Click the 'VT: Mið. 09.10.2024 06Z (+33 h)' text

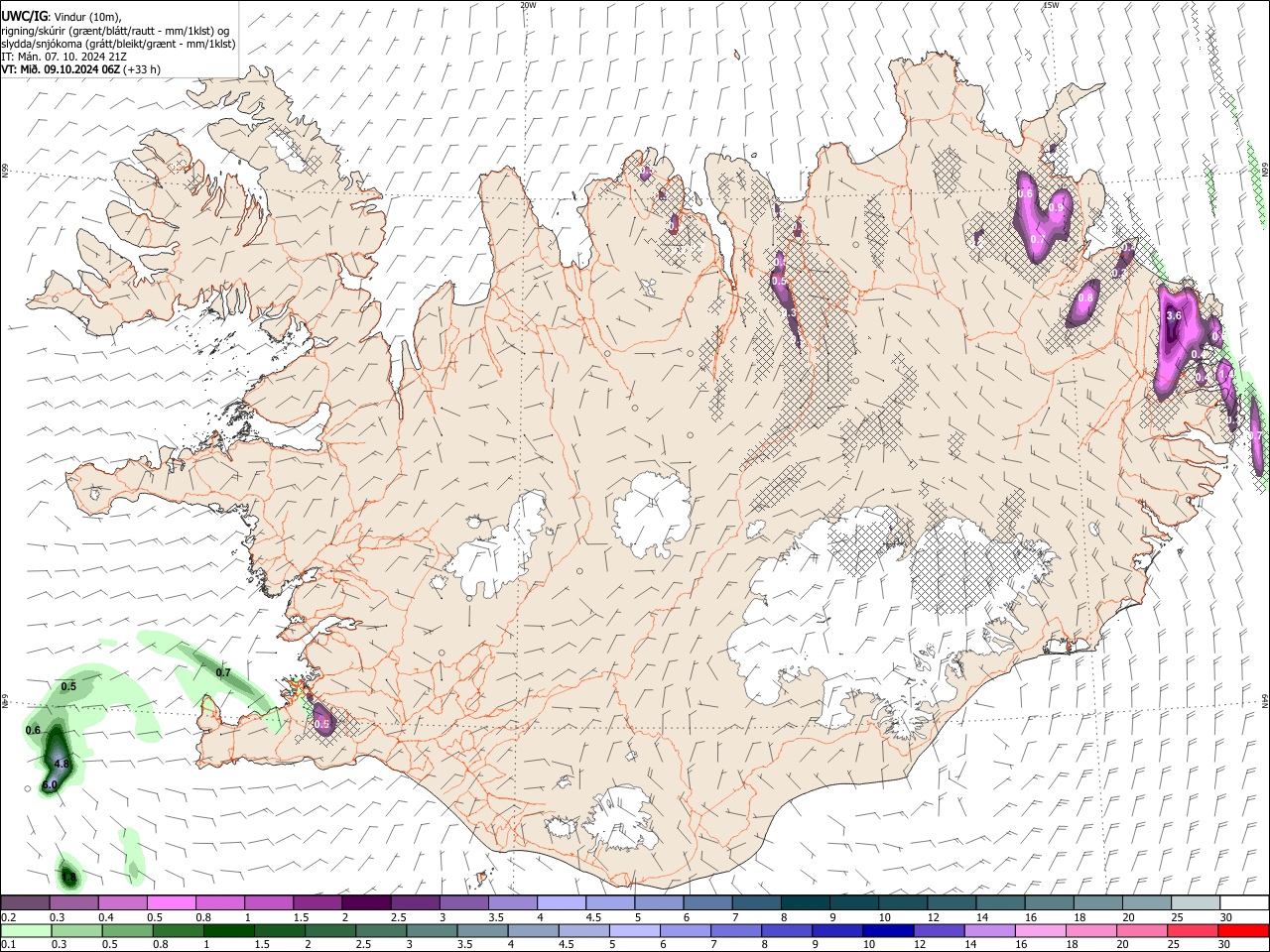[x=80, y=69]
